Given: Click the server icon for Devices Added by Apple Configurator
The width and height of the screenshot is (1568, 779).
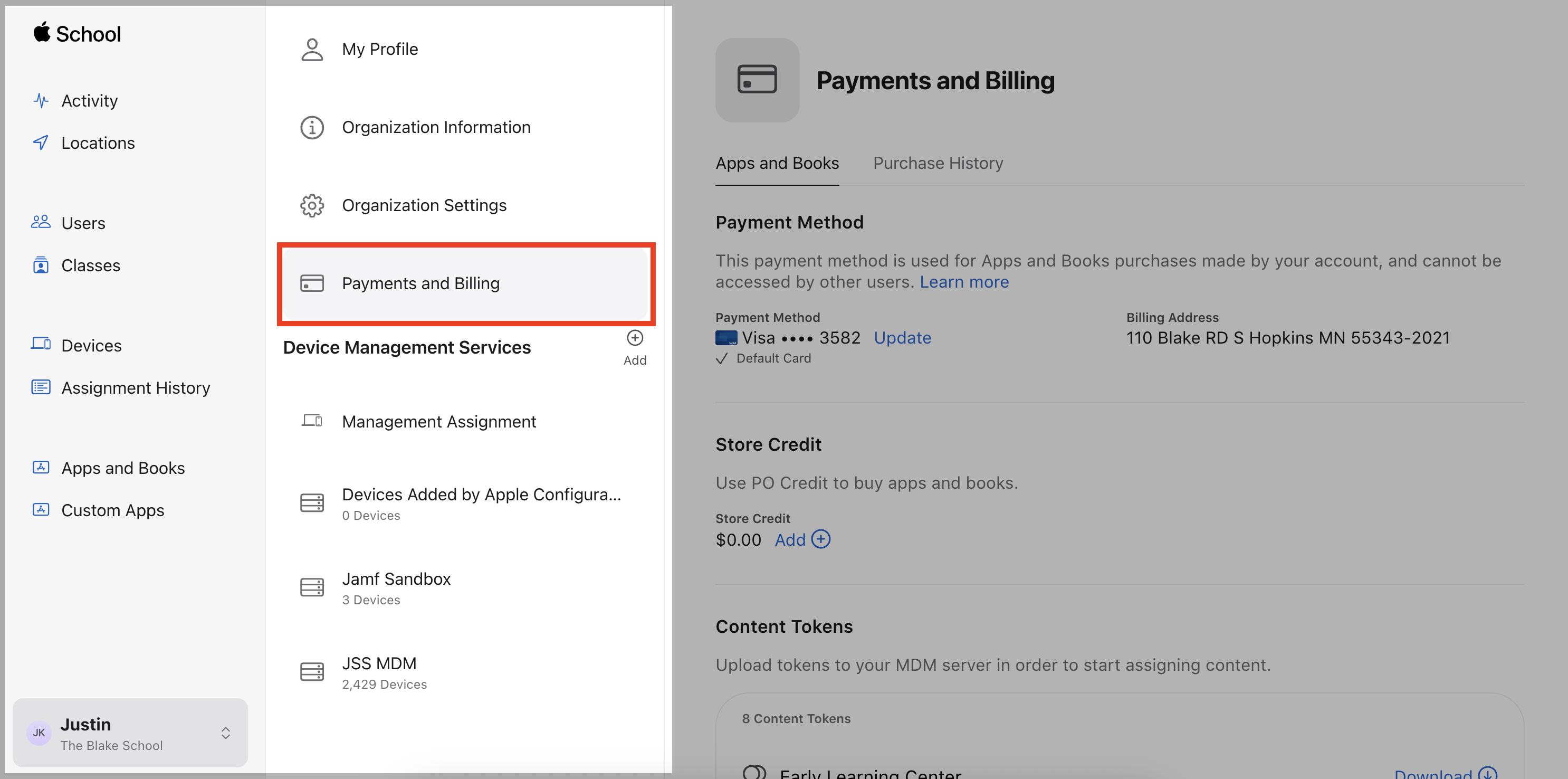Looking at the screenshot, I should (312, 502).
